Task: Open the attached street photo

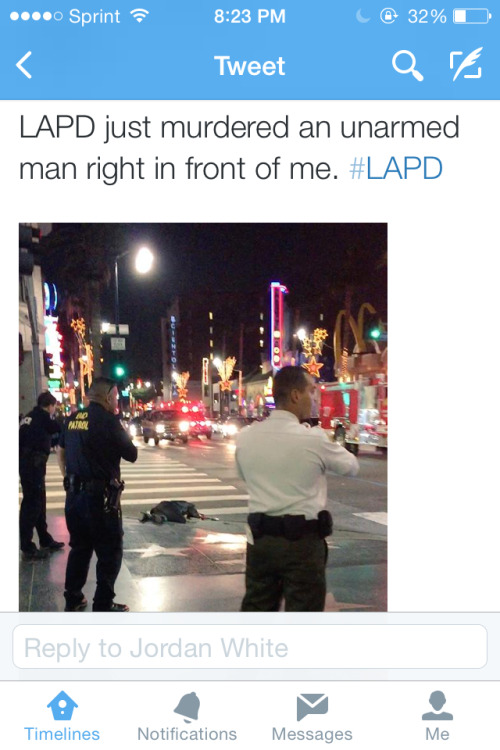Action: pos(203,417)
